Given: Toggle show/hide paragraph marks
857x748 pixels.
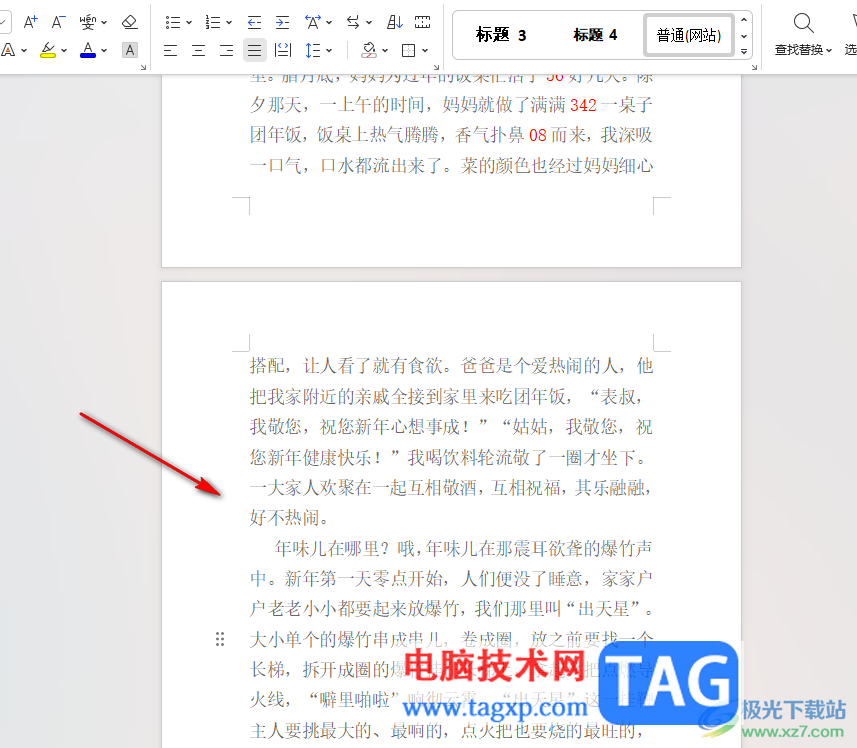Looking at the screenshot, I should tap(422, 22).
